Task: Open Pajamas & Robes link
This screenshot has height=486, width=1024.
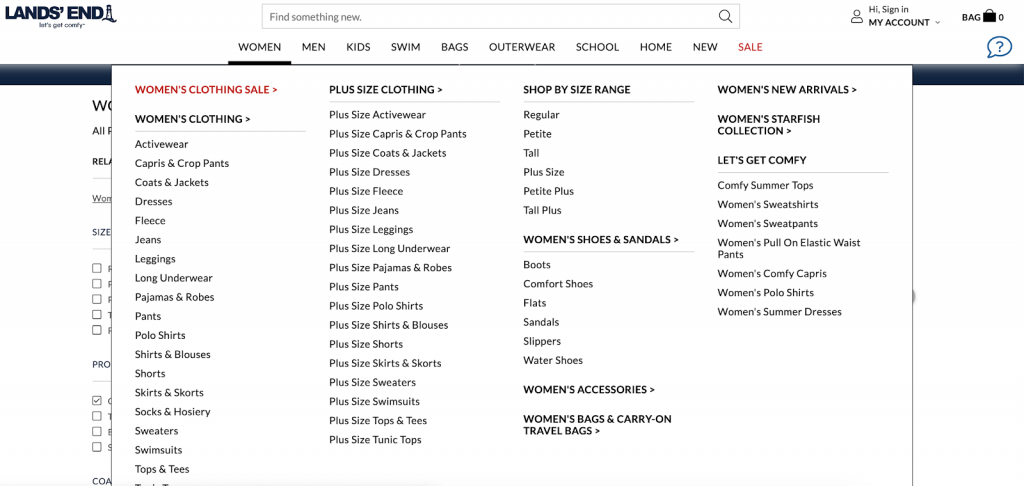Action: pyautogui.click(x=174, y=297)
